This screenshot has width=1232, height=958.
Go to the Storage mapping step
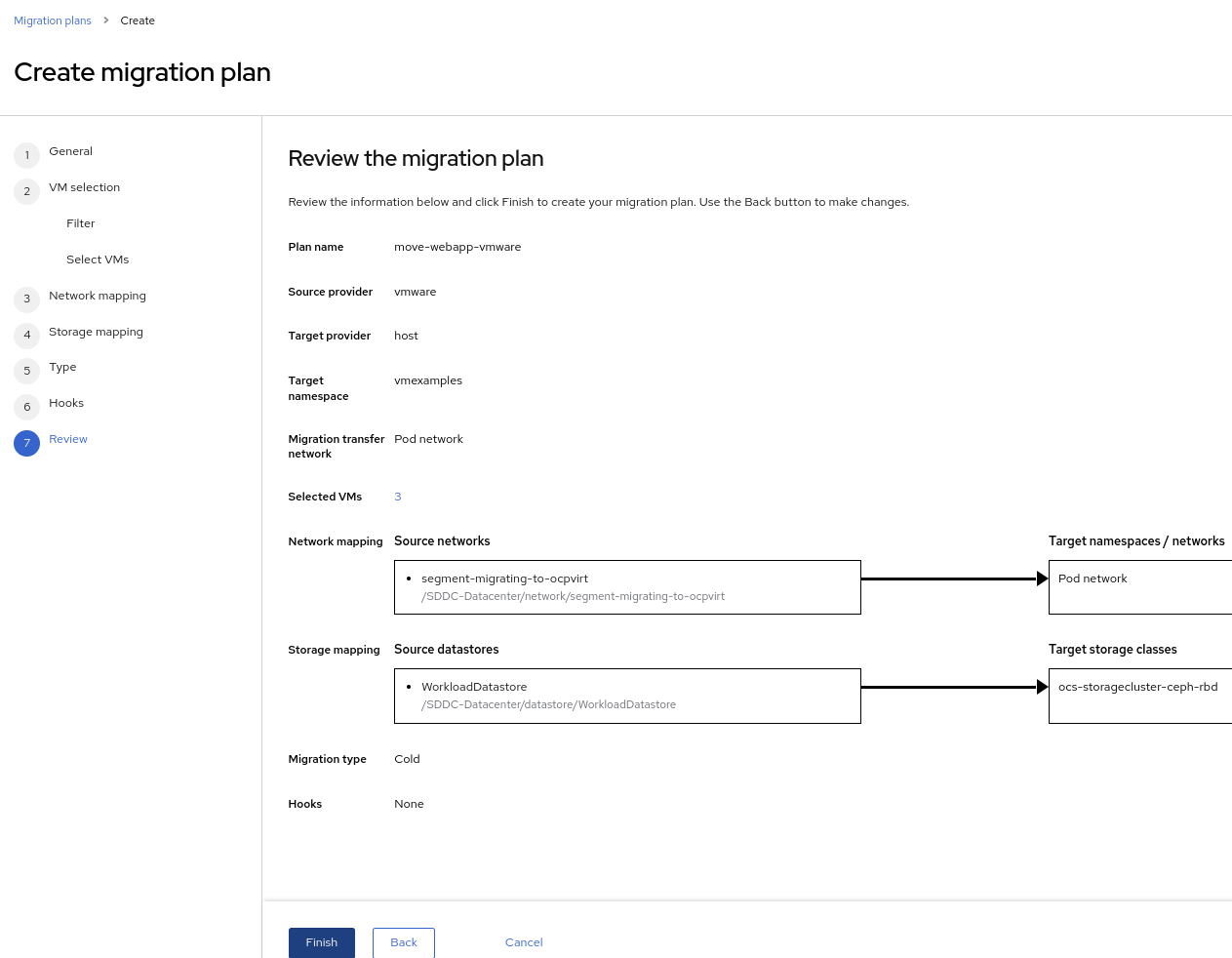96,332
